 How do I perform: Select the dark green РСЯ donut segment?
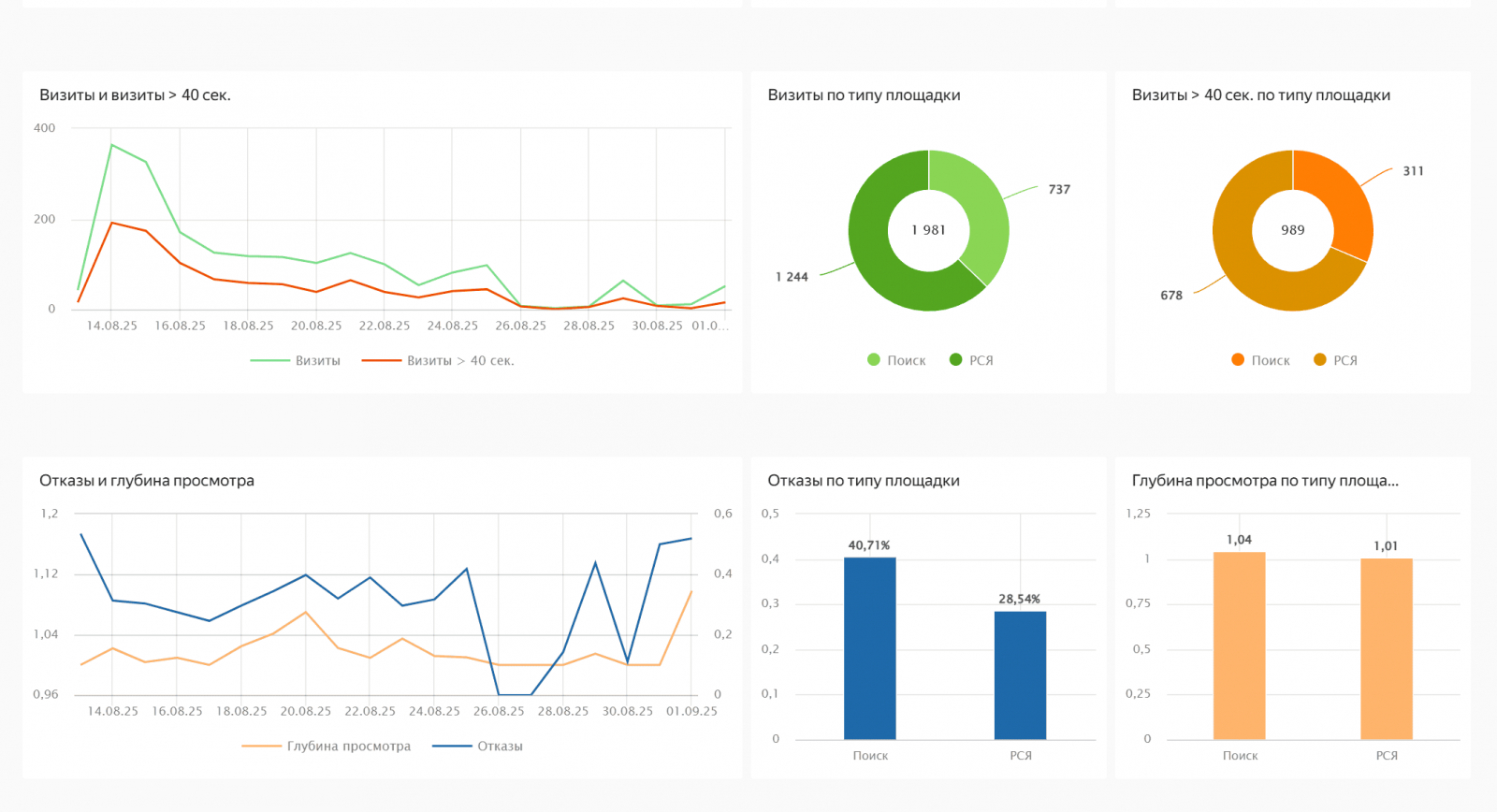[879, 262]
